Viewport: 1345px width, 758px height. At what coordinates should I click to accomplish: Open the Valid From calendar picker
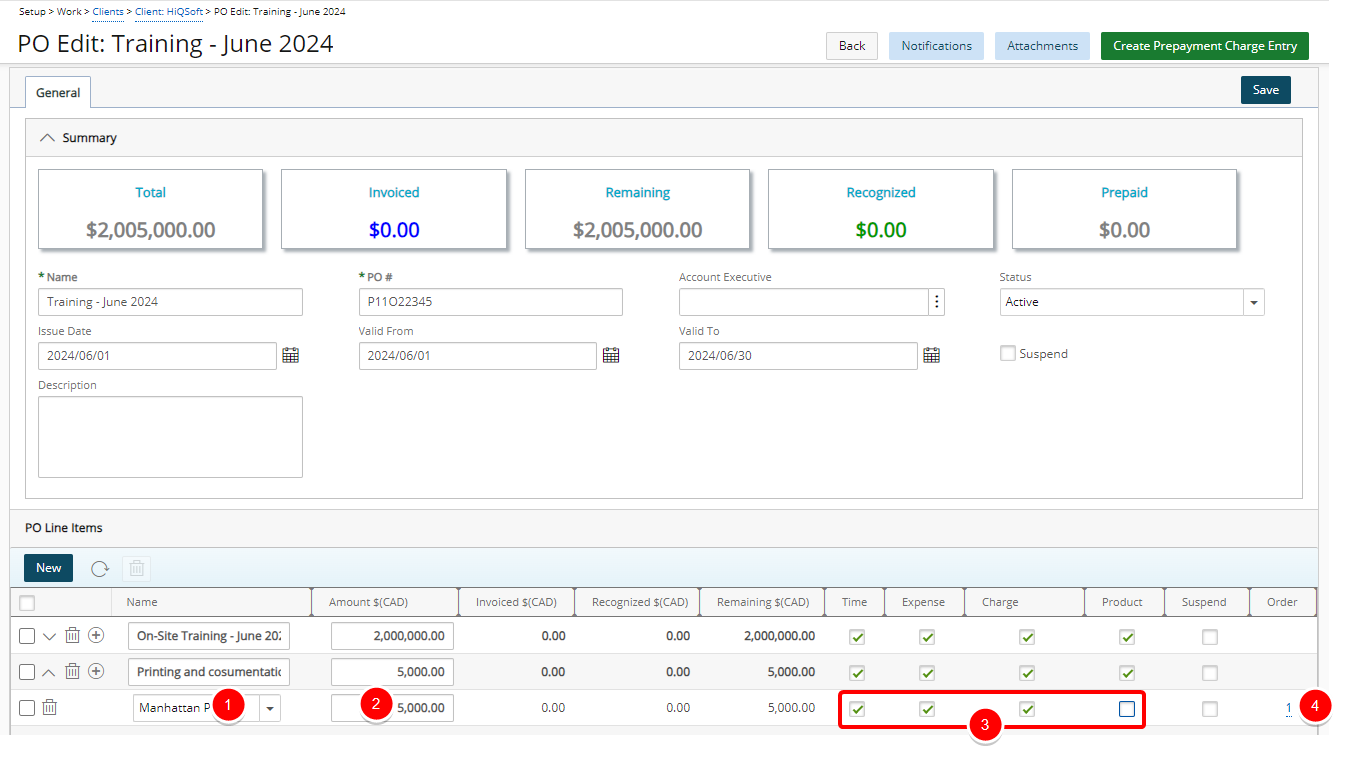pyautogui.click(x=611, y=355)
